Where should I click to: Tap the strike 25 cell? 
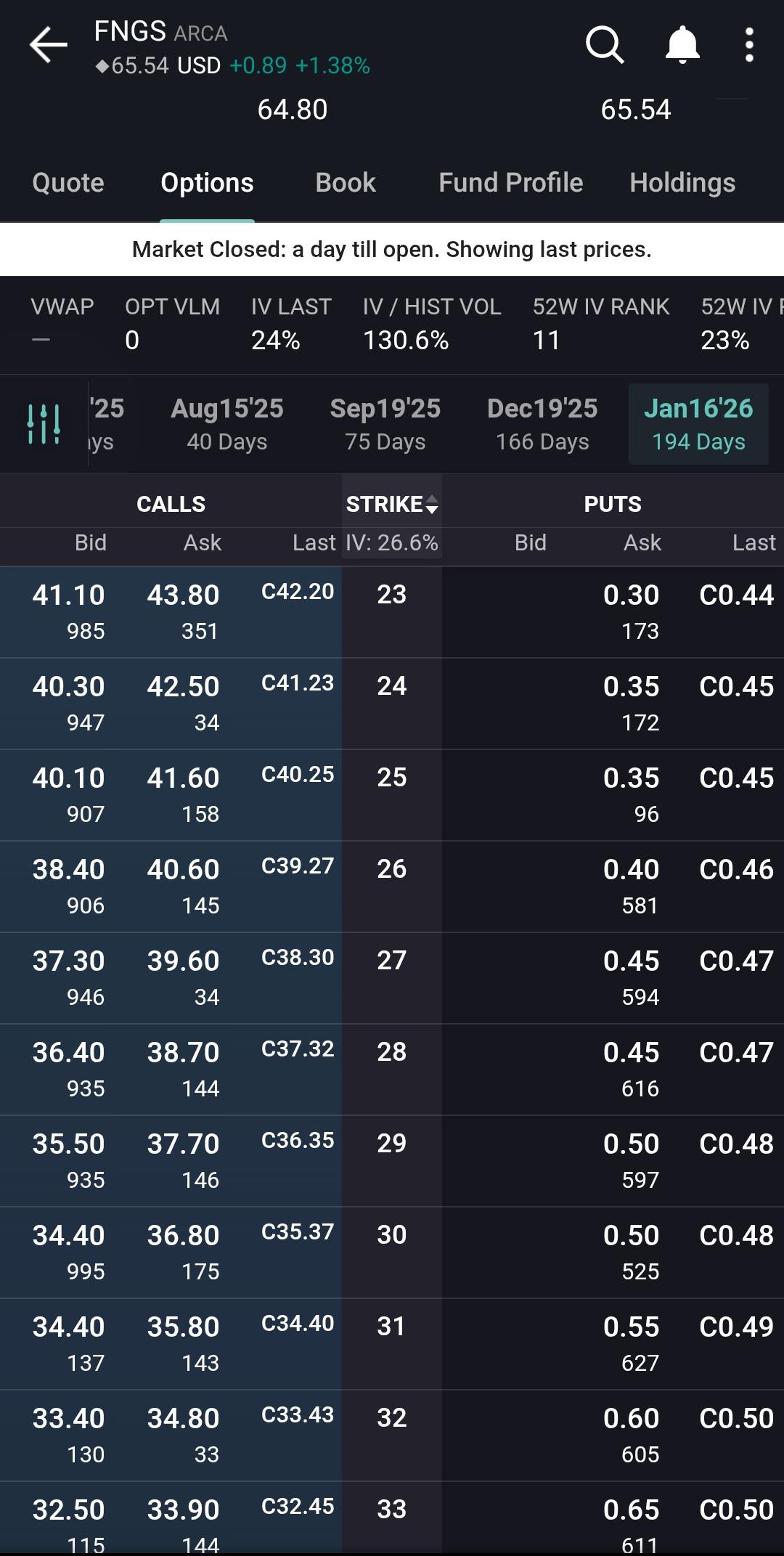tap(392, 794)
